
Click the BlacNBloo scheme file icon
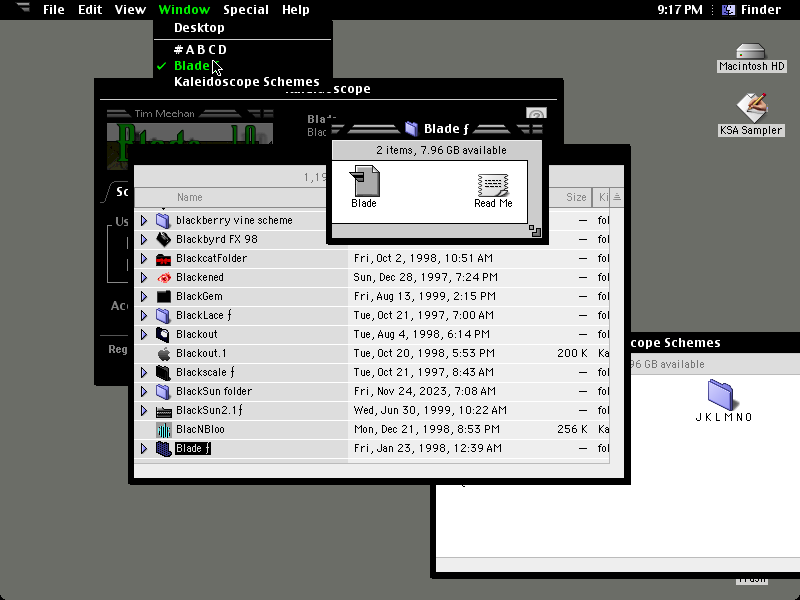click(x=163, y=430)
